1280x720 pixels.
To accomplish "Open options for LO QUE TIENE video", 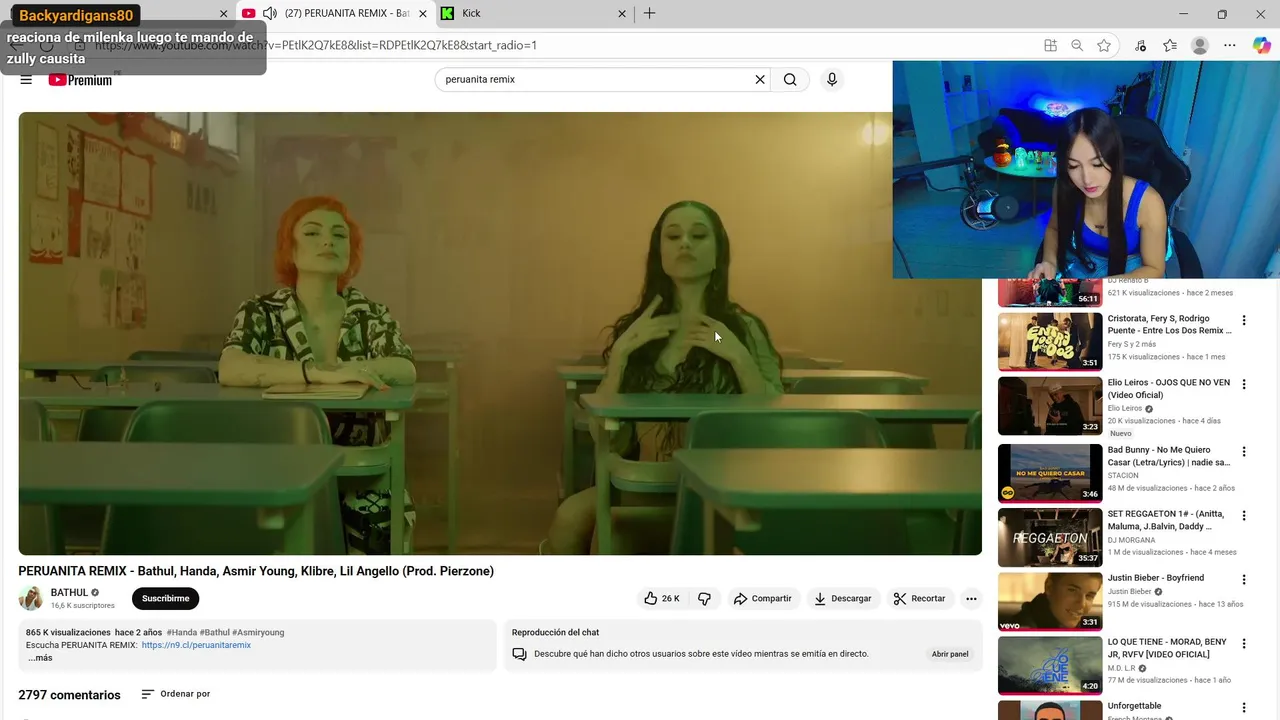I will click(x=1244, y=644).
